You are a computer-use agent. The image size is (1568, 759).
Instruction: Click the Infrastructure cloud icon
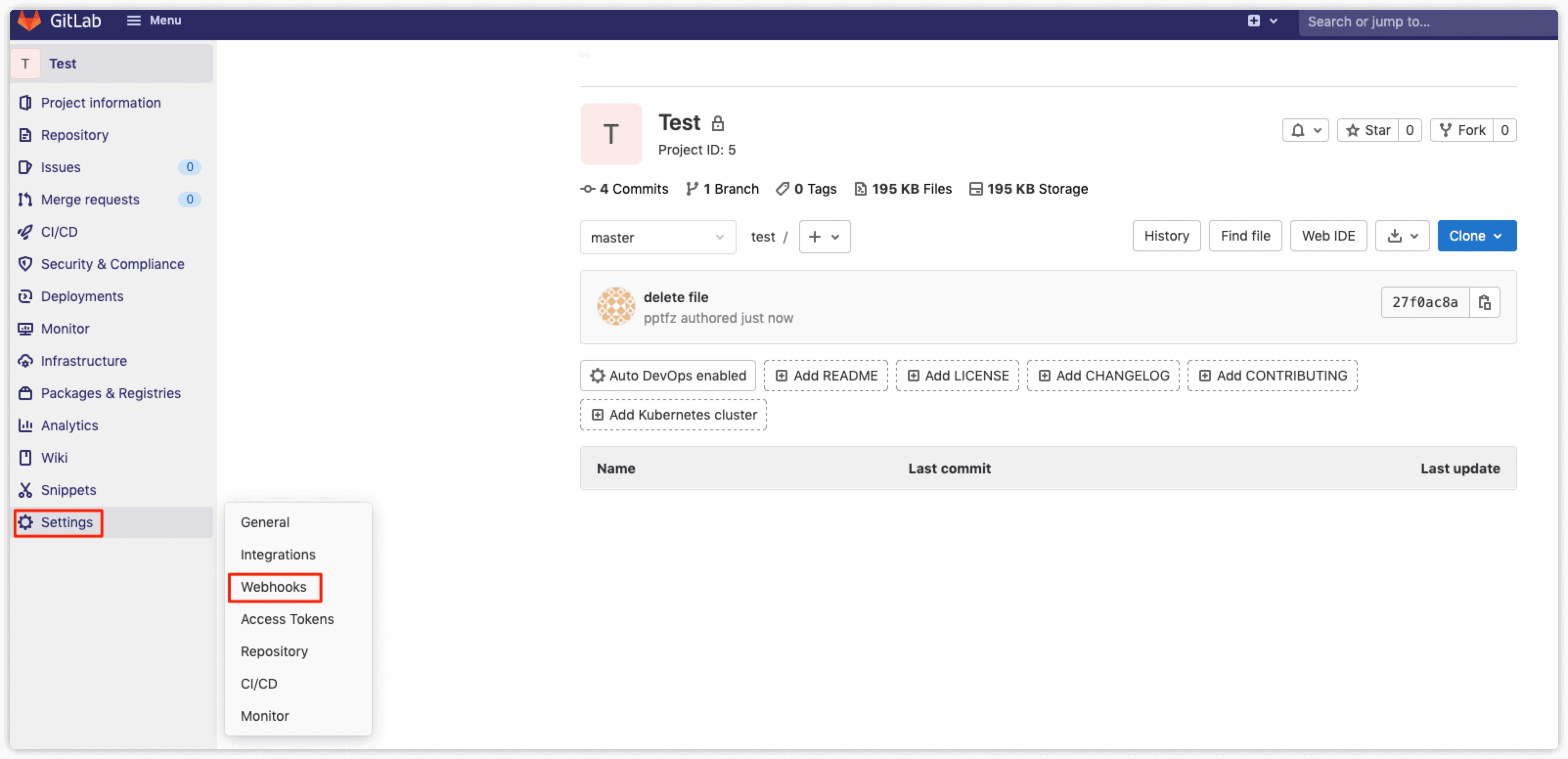(25, 360)
